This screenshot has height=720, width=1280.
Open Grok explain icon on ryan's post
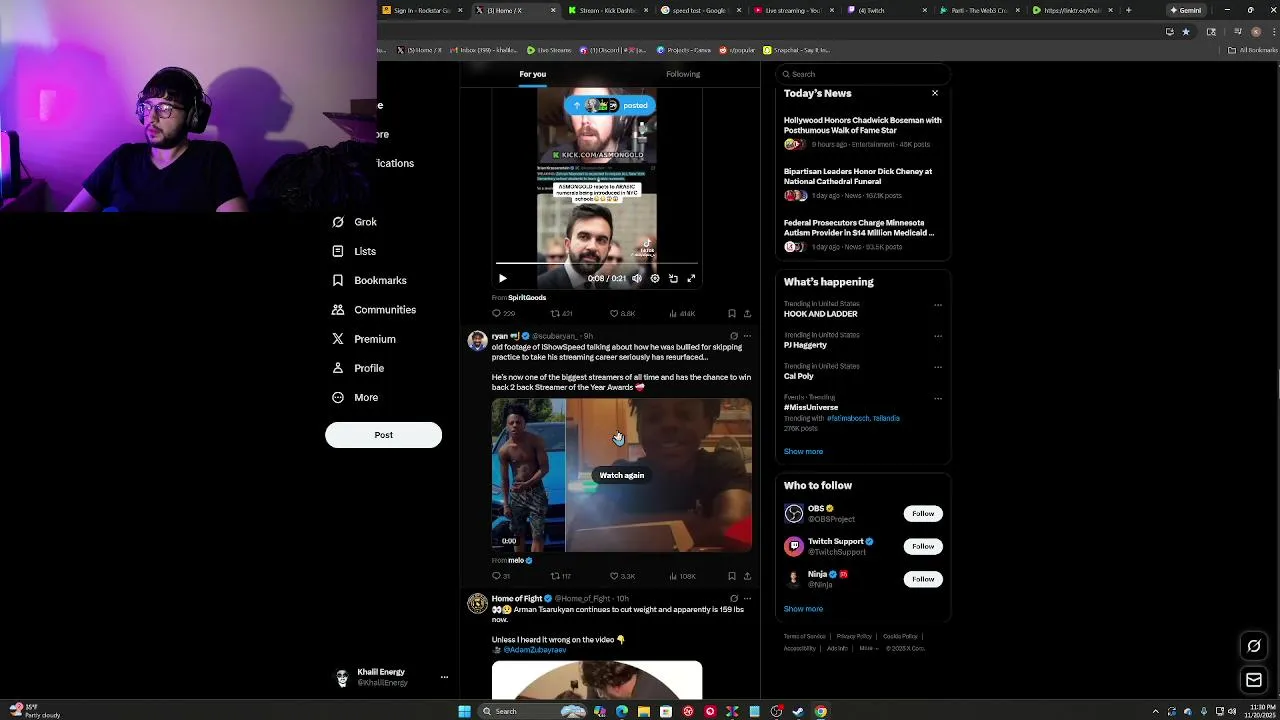click(733, 336)
